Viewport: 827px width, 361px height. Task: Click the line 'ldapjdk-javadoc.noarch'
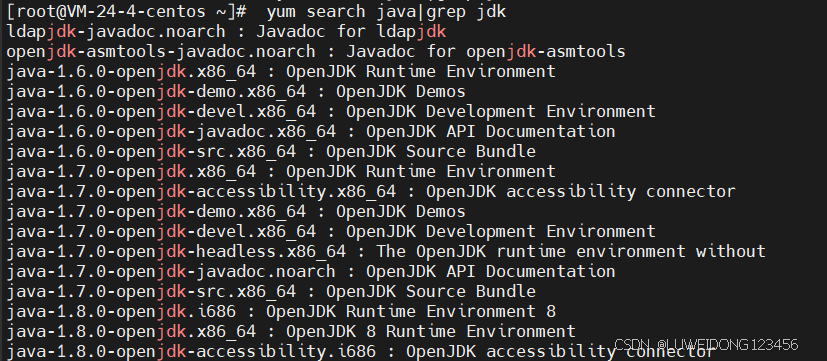[116, 31]
